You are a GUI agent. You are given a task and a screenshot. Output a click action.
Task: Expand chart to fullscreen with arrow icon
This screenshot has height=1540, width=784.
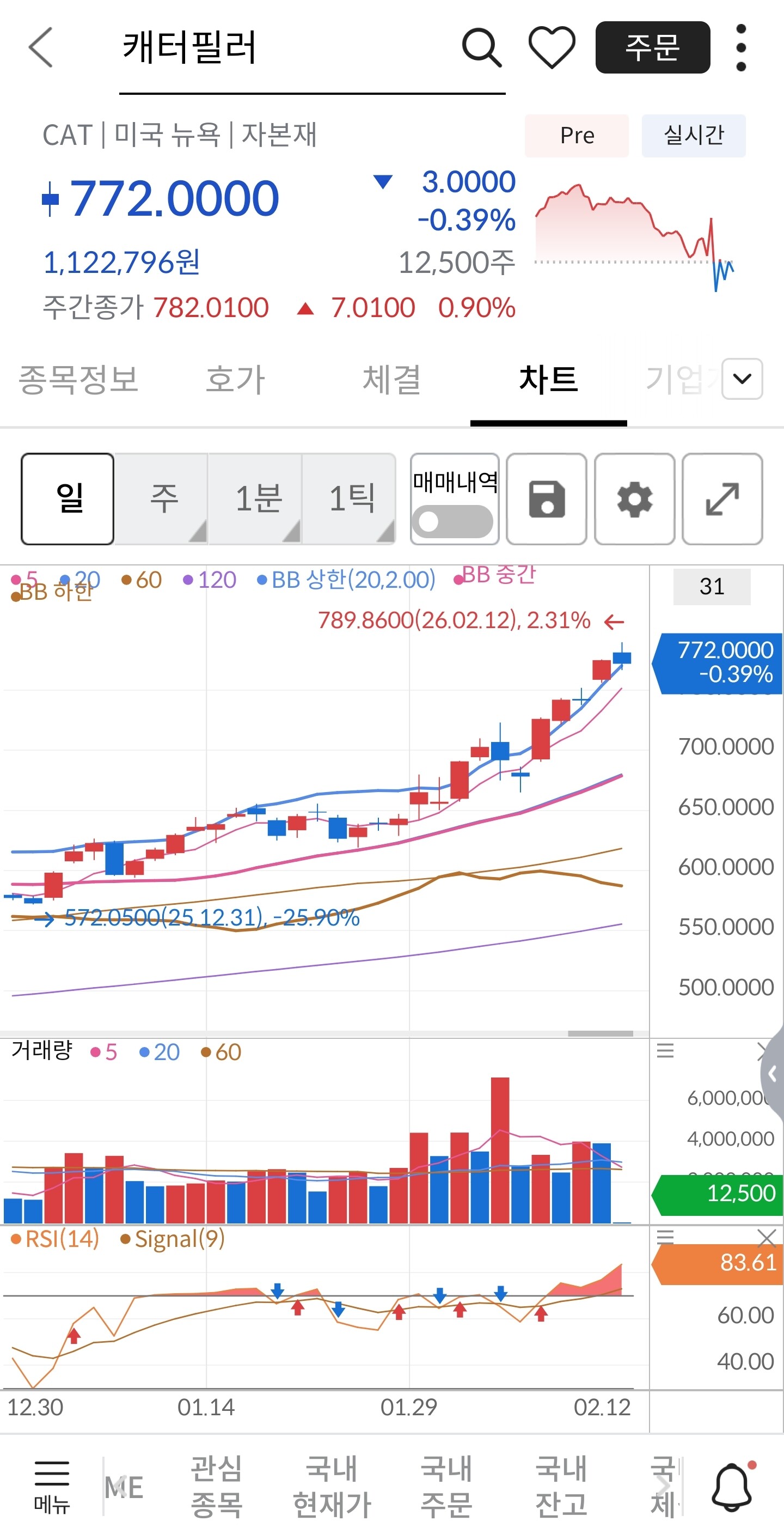[x=722, y=498]
